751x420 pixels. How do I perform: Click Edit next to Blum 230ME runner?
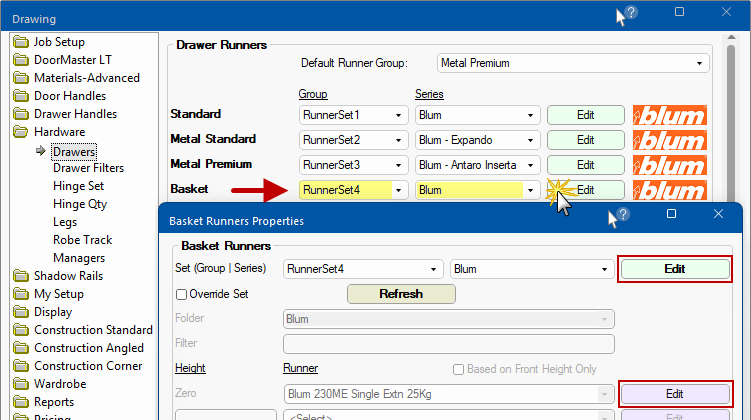pos(674,394)
